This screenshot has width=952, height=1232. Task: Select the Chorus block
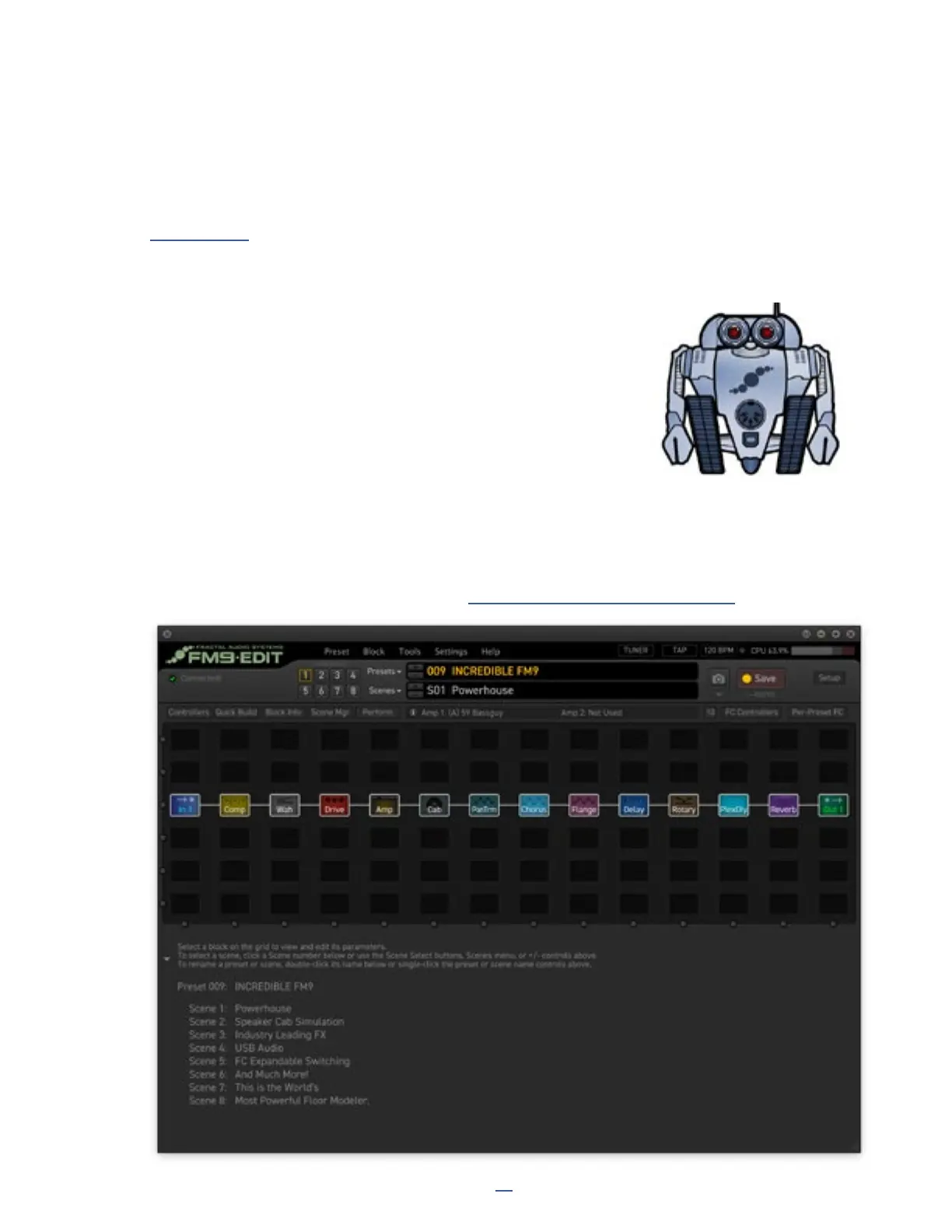coord(534,805)
